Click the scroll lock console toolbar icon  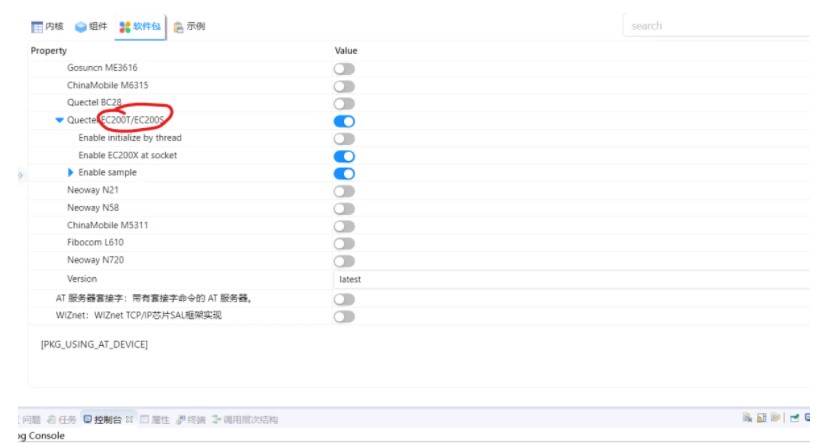(x=762, y=417)
